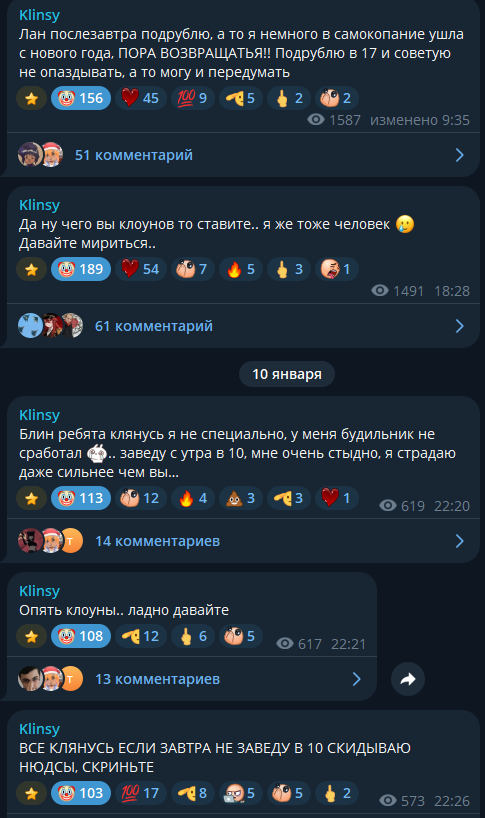Screen dimensions: 485x818
Task: Open the 13 комментариев link
Action: point(157,679)
